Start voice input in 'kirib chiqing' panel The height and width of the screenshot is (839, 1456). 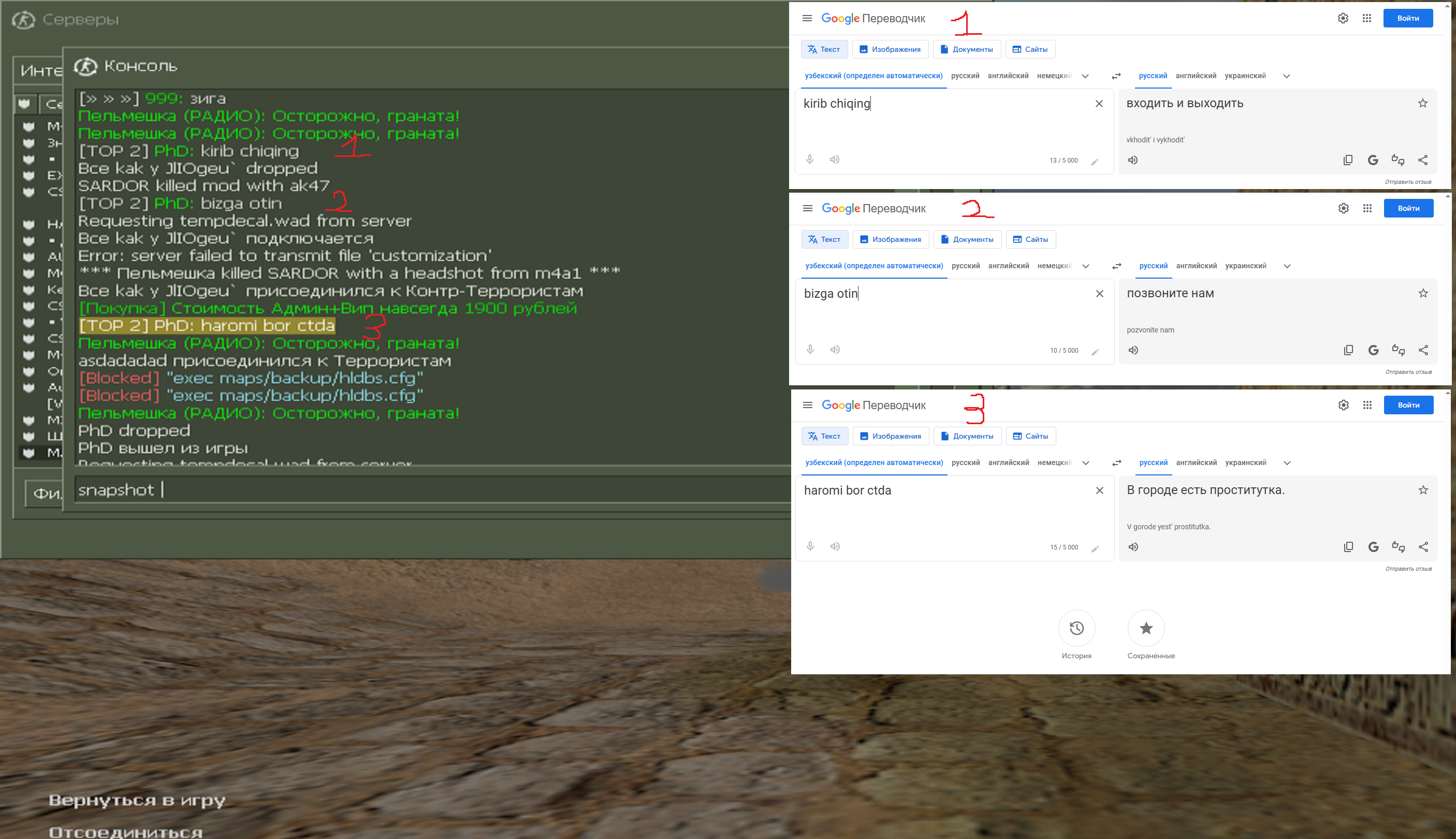click(810, 160)
